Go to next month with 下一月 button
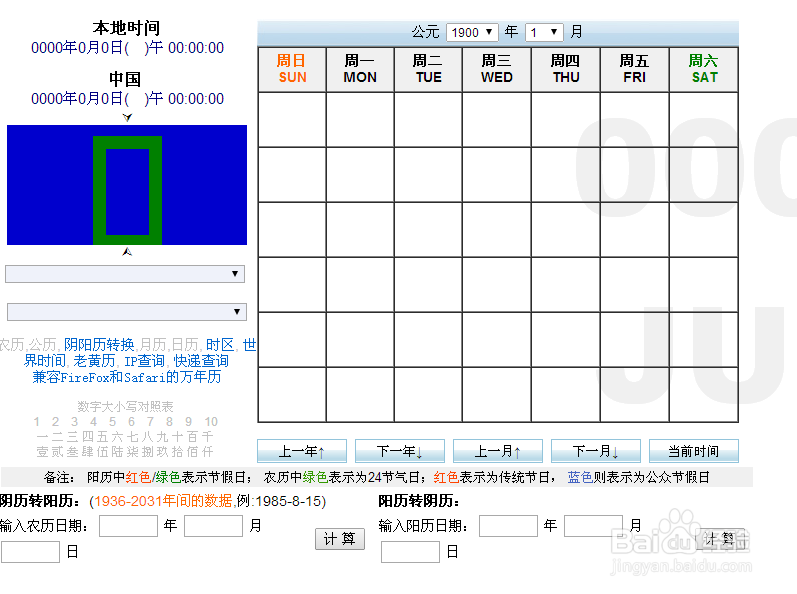The height and width of the screenshot is (594, 797). pyautogui.click(x=596, y=451)
